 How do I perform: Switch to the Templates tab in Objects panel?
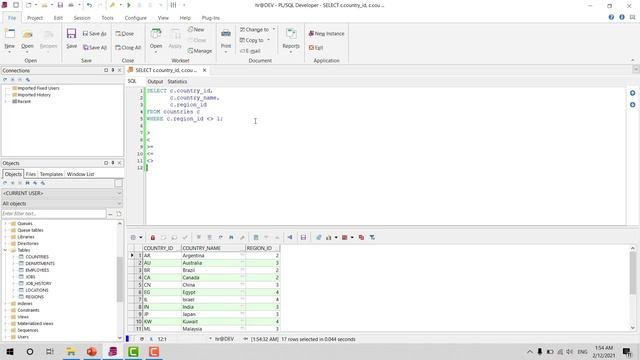[51, 174]
